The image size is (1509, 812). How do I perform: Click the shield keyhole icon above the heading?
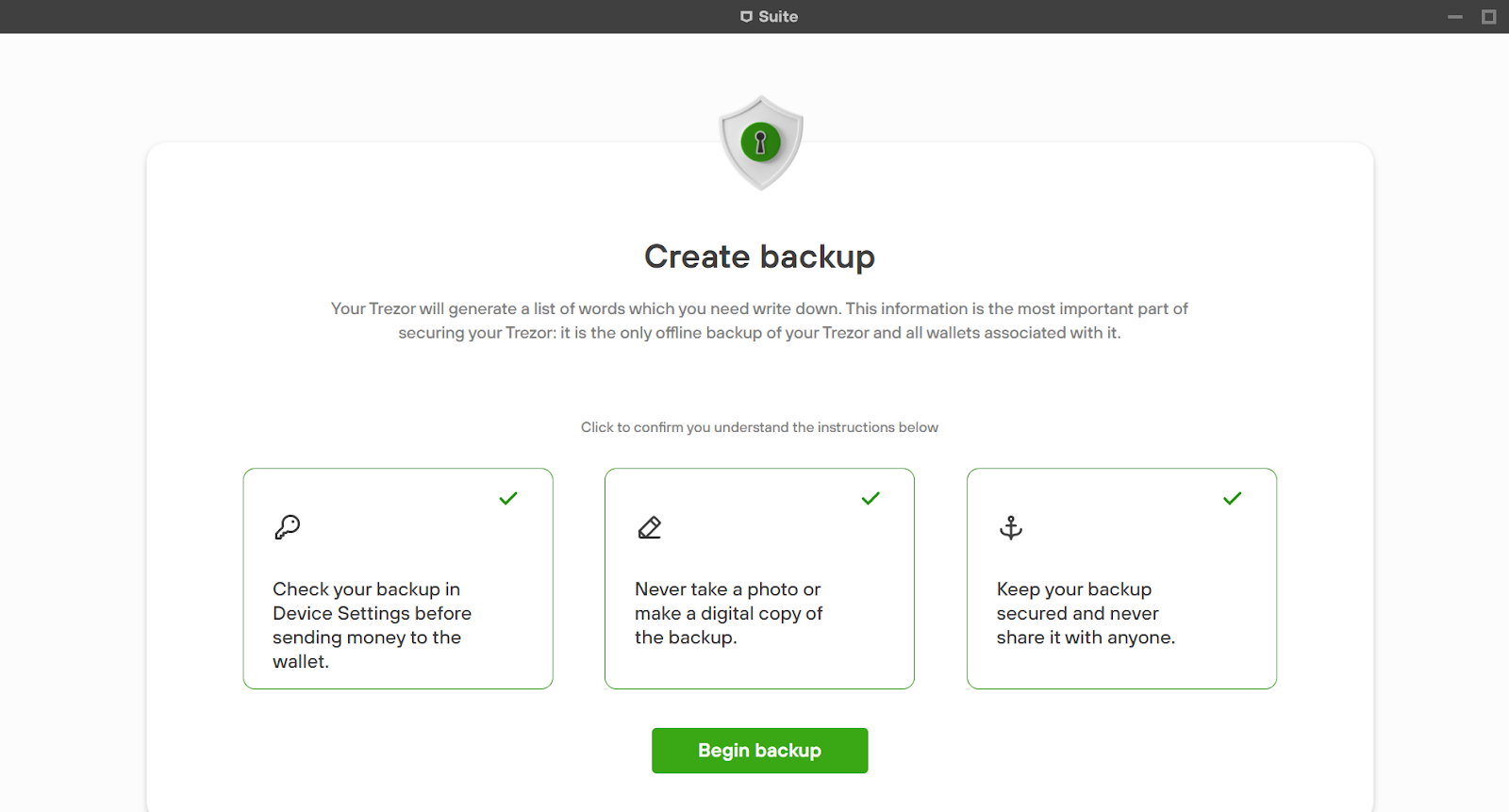pos(760,142)
